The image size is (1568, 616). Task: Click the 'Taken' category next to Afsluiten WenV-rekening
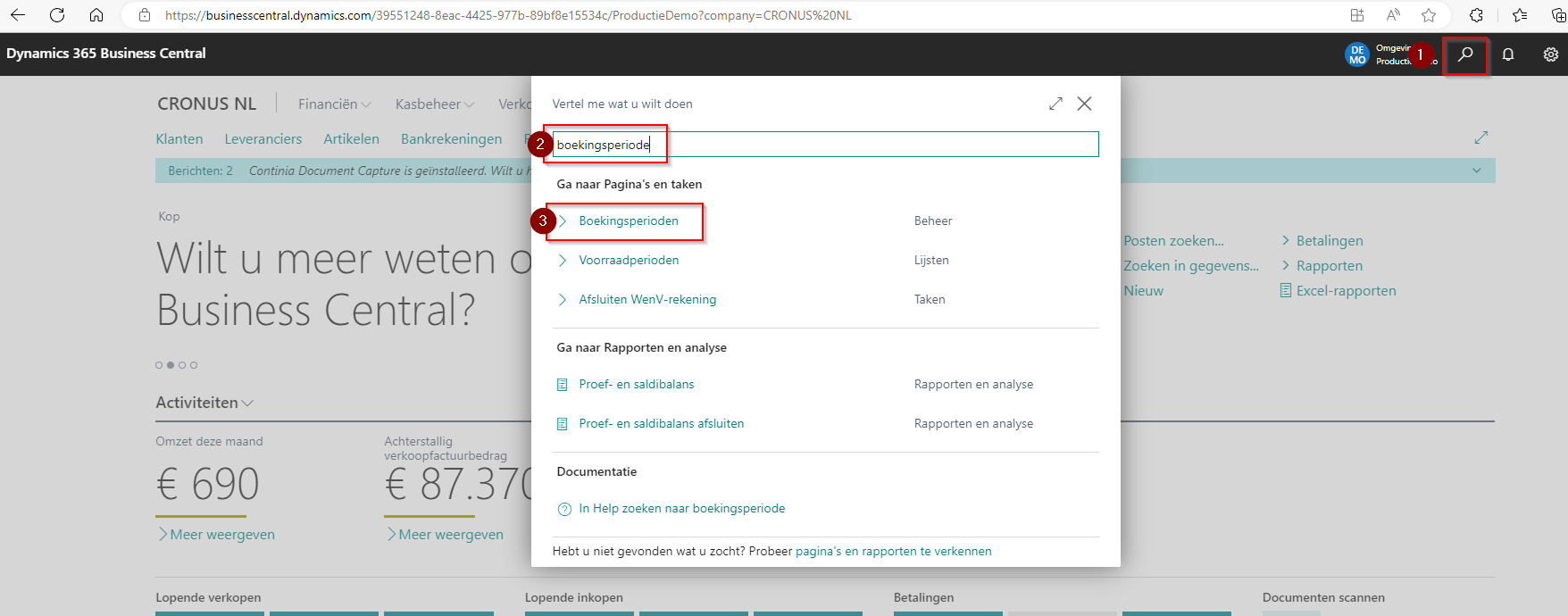(930, 300)
